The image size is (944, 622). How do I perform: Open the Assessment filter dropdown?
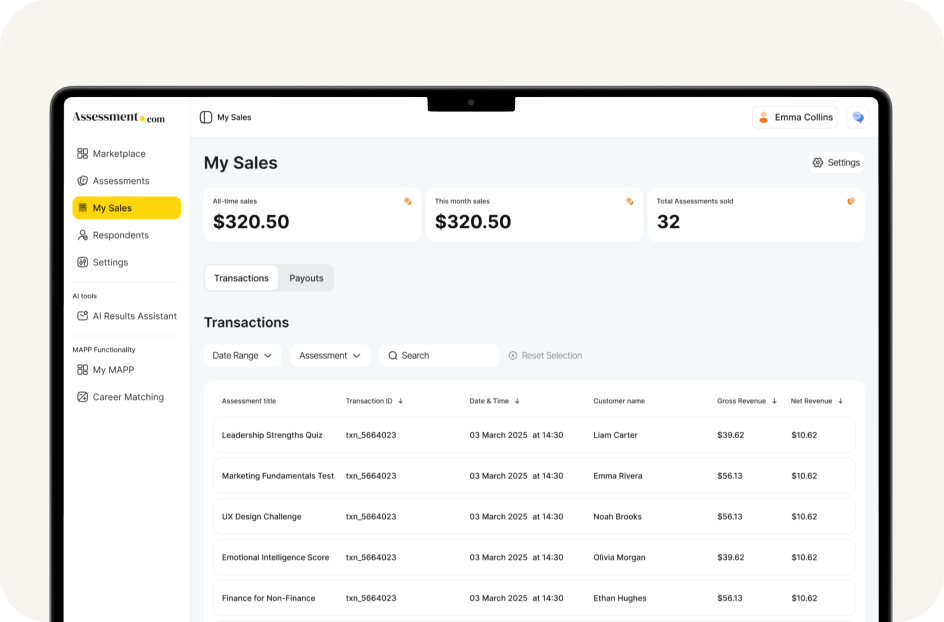tap(330, 355)
